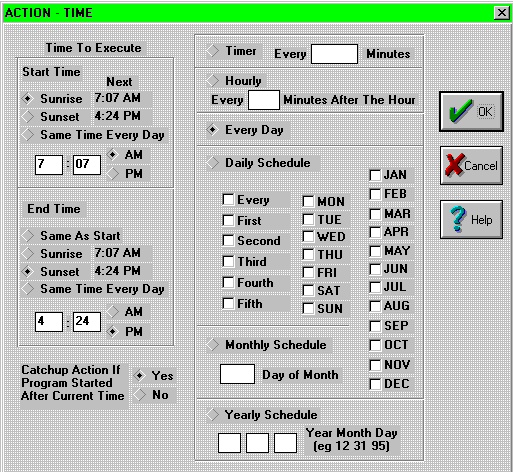The image size is (513, 472).
Task: Check the Fourth checkbox
Action: (228, 283)
